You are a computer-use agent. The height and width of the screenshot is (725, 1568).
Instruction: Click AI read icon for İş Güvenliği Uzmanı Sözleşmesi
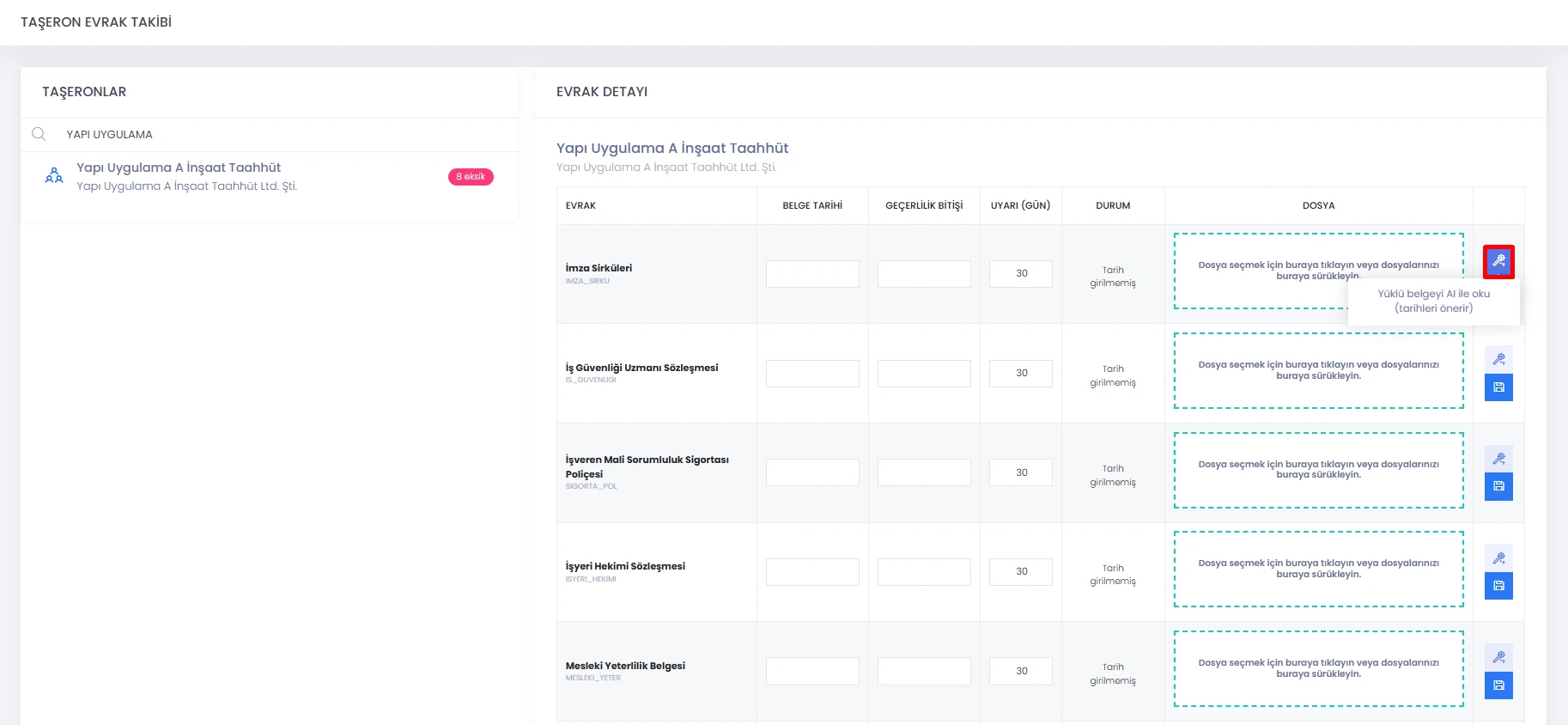coord(1498,359)
